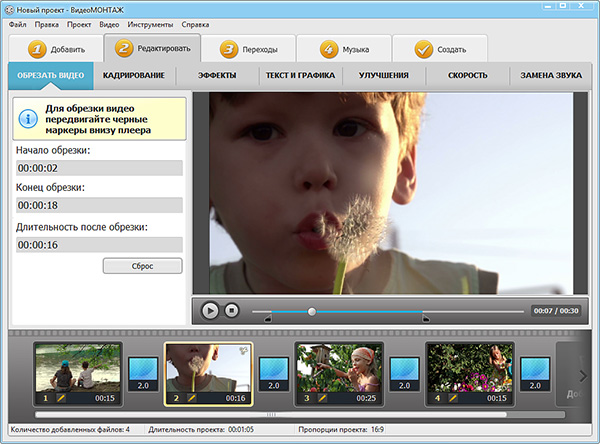Click the application icon in title bar
The width and height of the screenshot is (600, 444).
pyautogui.click(x=9, y=10)
